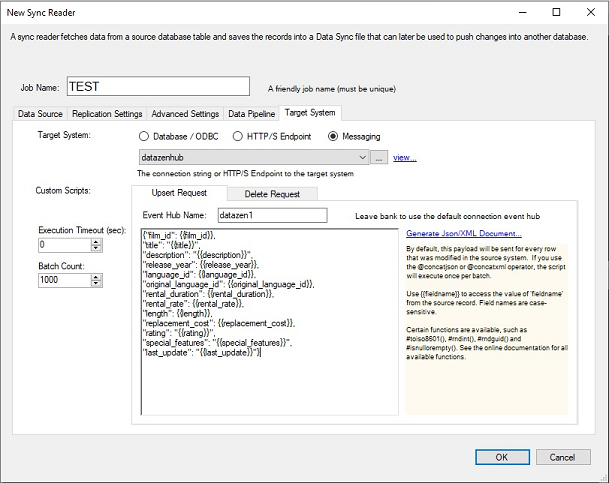This screenshot has height=483, width=609.
Task: Click the "release_year" line in the script
Action: click(200, 265)
